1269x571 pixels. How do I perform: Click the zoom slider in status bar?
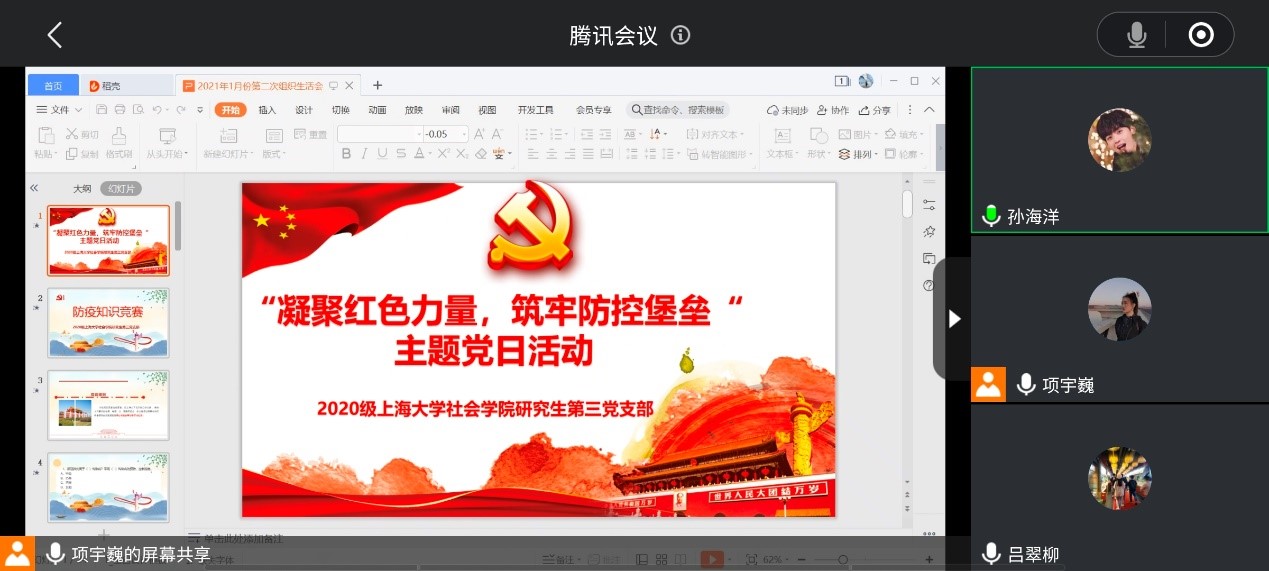[843, 559]
